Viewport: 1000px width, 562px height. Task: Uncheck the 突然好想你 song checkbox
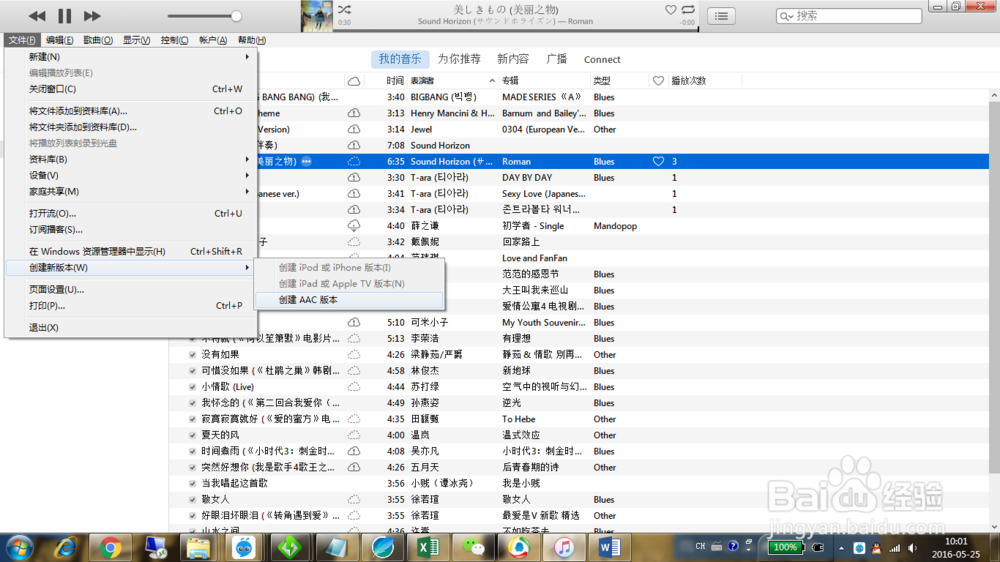click(193, 468)
